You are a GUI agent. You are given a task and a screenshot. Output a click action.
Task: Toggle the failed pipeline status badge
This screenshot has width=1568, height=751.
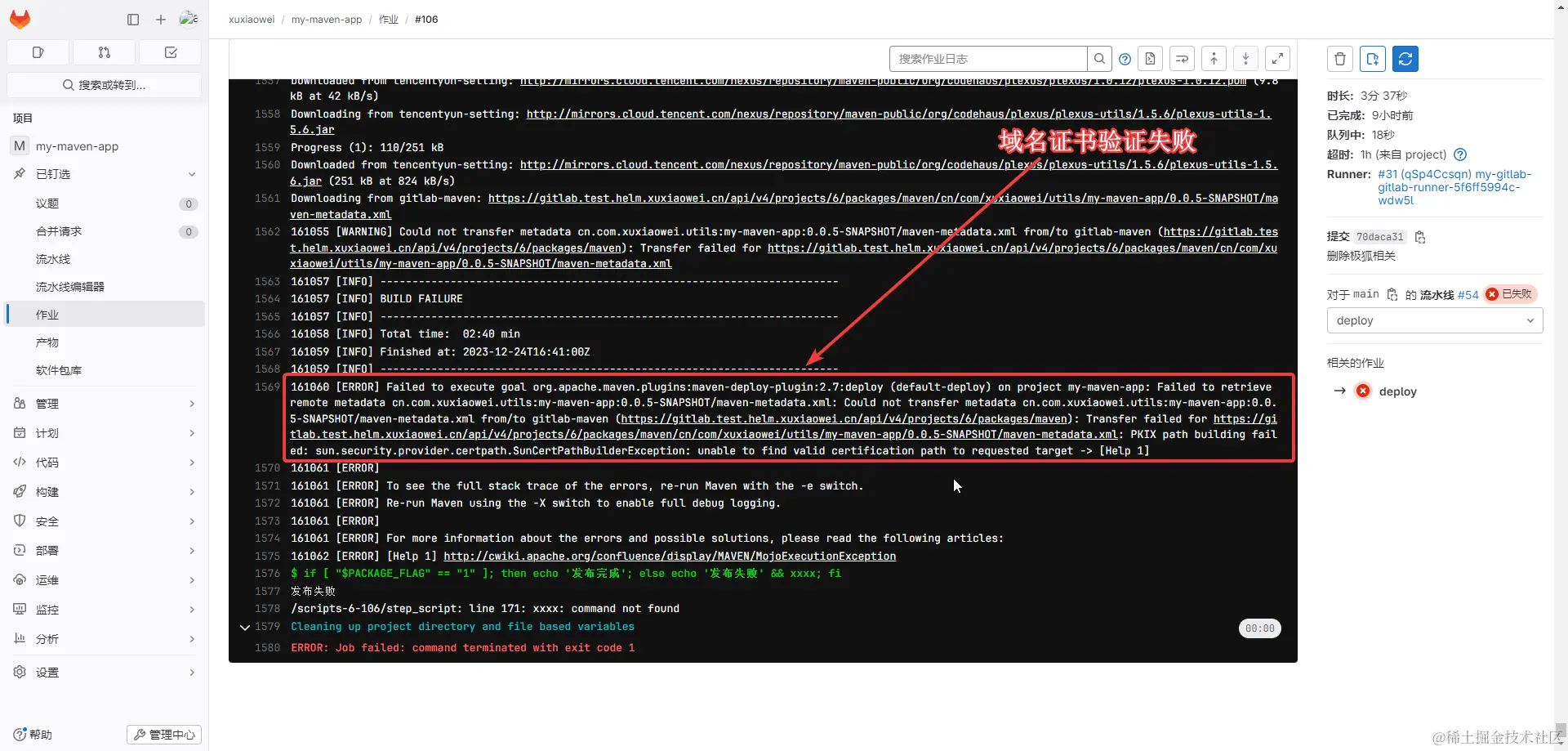(1510, 294)
